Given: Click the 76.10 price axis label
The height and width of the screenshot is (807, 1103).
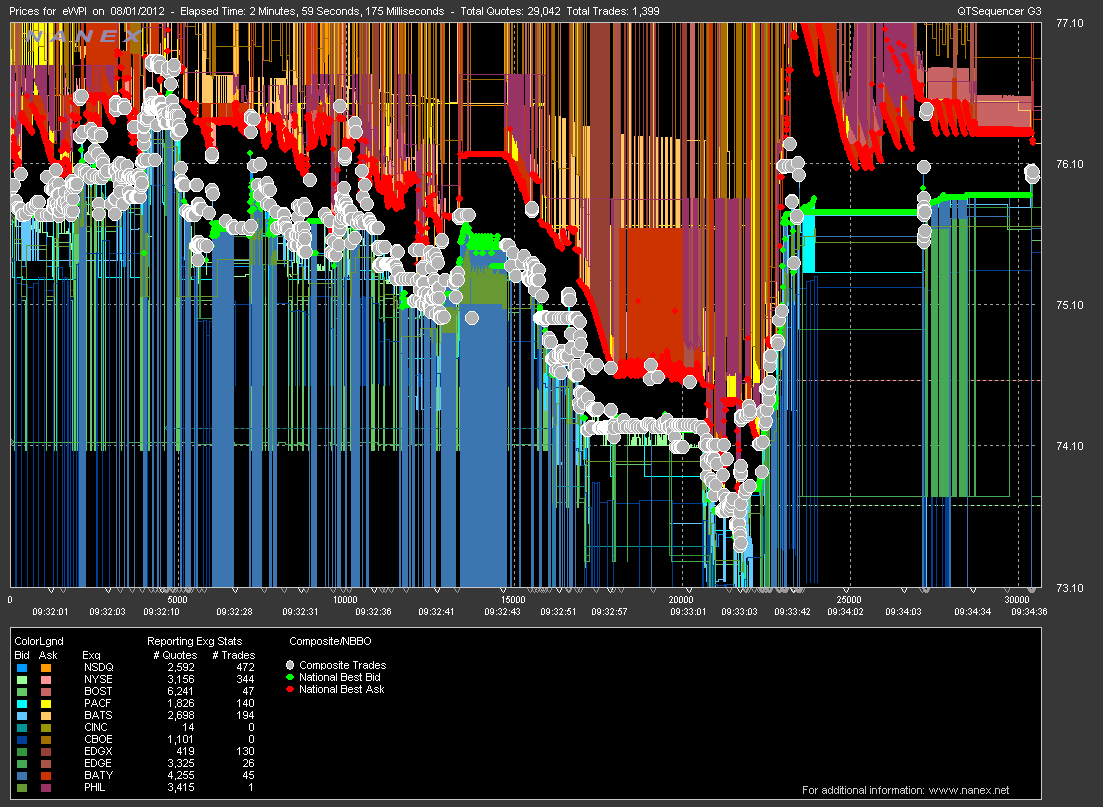Looking at the screenshot, I should (1070, 164).
